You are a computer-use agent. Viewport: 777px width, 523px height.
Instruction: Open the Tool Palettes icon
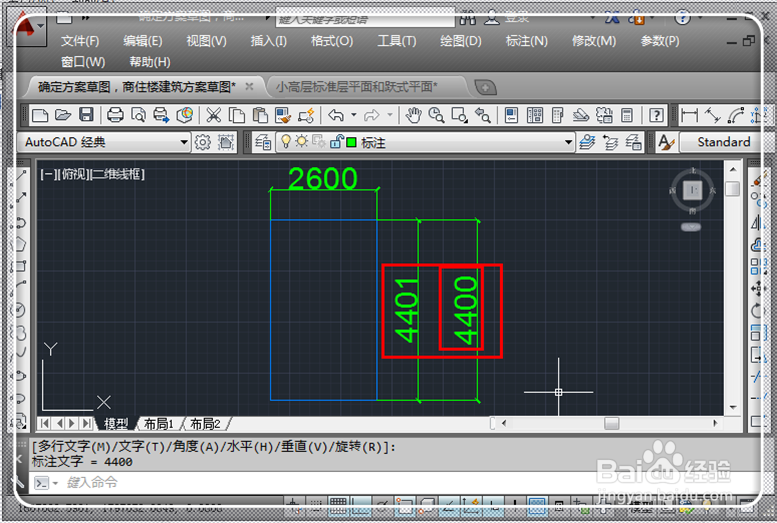tap(557, 116)
